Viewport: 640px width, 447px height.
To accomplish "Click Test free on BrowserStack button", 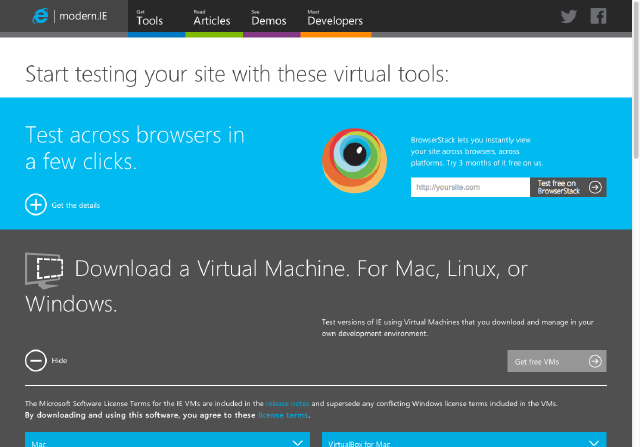I will click(x=568, y=187).
